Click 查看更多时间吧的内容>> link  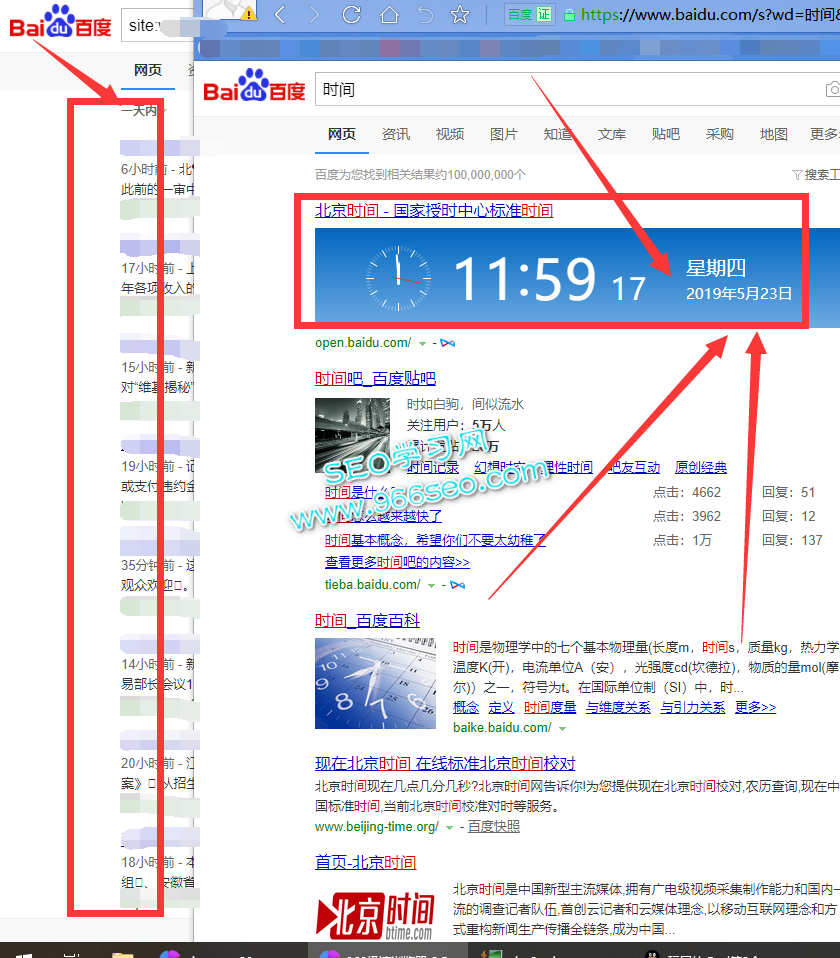(x=397, y=562)
